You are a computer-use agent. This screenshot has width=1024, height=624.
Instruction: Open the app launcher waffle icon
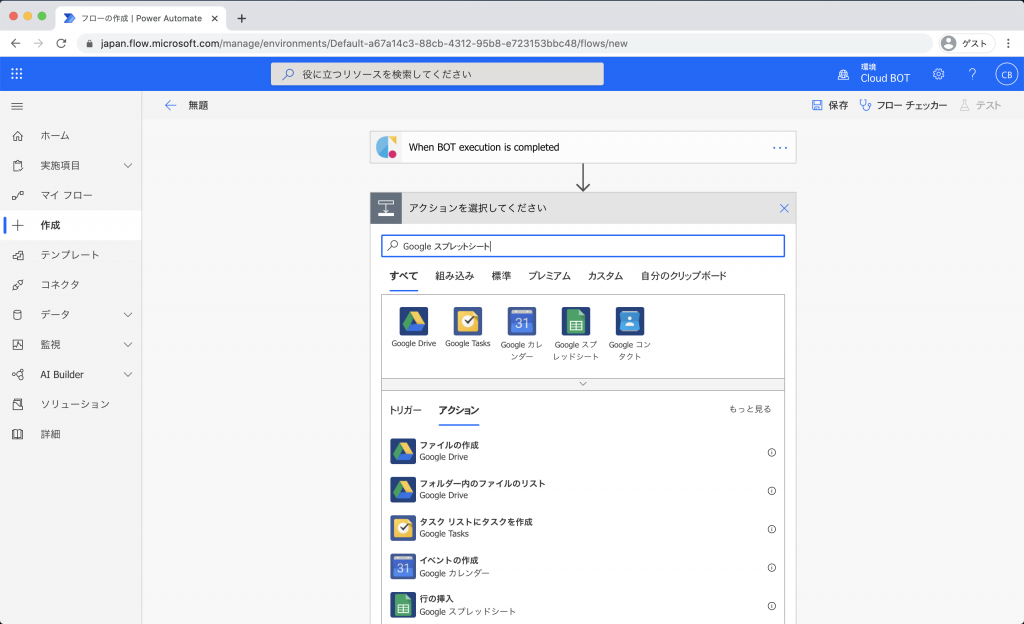(x=17, y=74)
